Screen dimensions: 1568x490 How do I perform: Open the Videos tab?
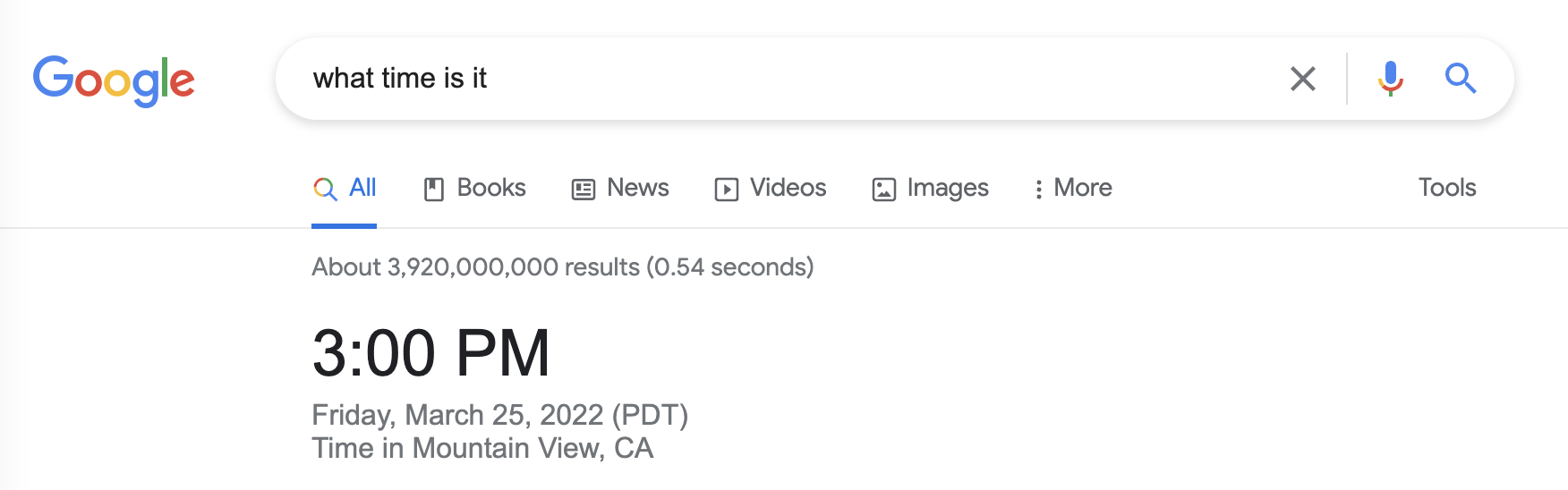[788, 188]
